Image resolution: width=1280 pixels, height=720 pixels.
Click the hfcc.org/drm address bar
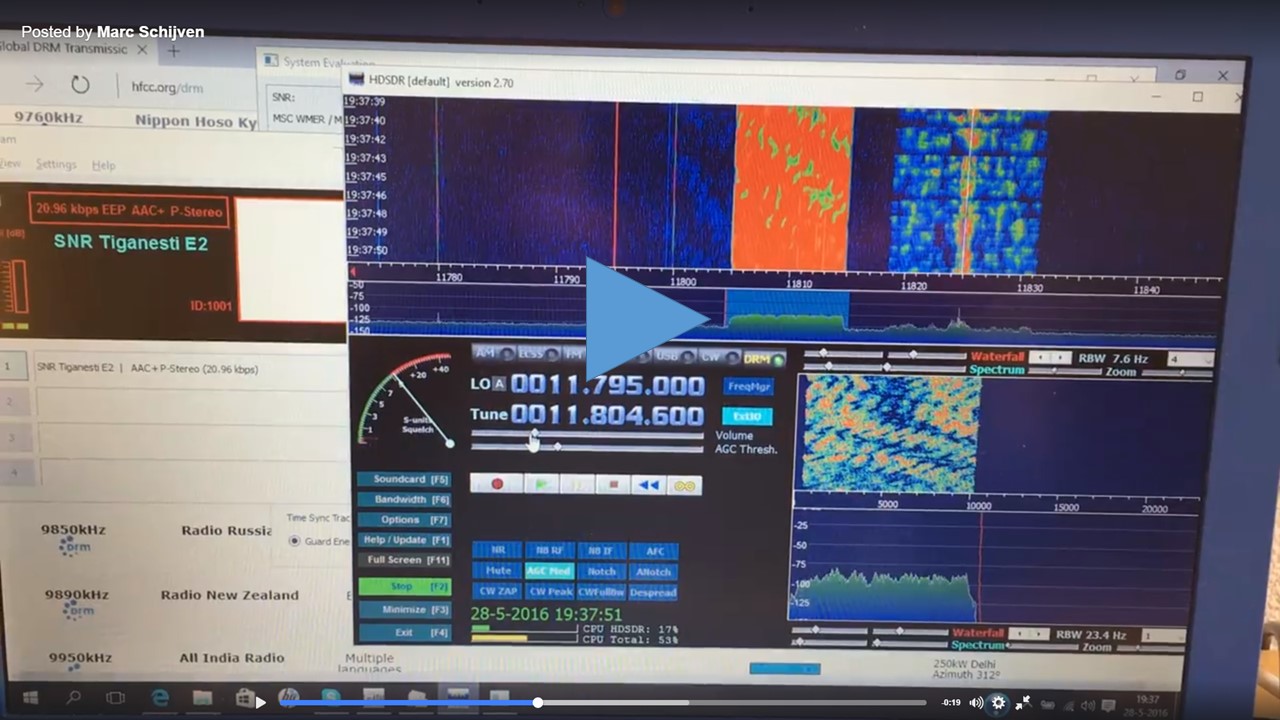coord(168,88)
